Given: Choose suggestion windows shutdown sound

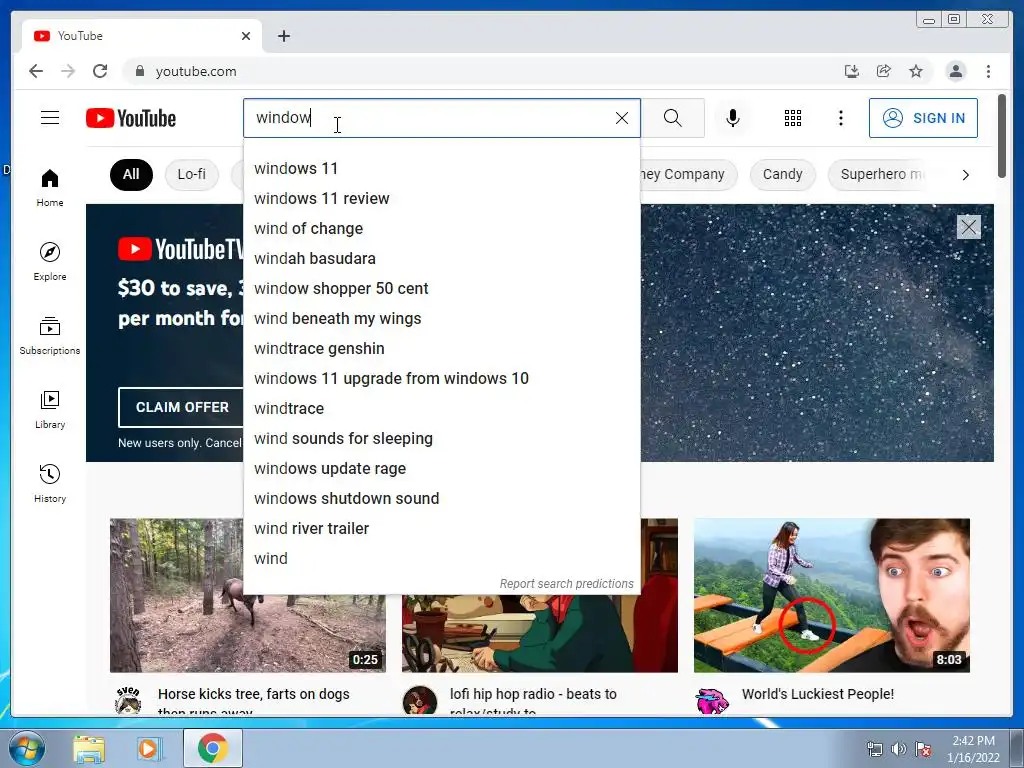Looking at the screenshot, I should [x=441, y=499].
